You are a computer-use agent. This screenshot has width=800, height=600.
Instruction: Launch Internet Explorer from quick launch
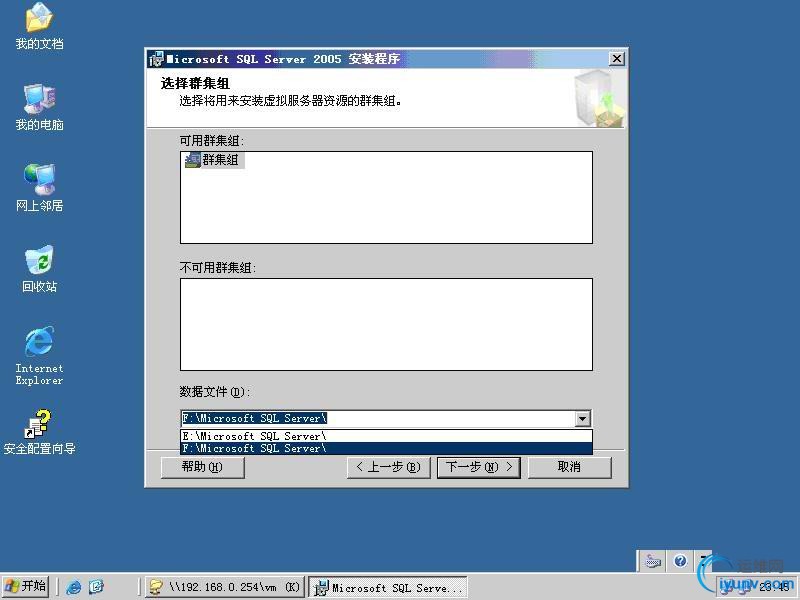(x=74, y=587)
